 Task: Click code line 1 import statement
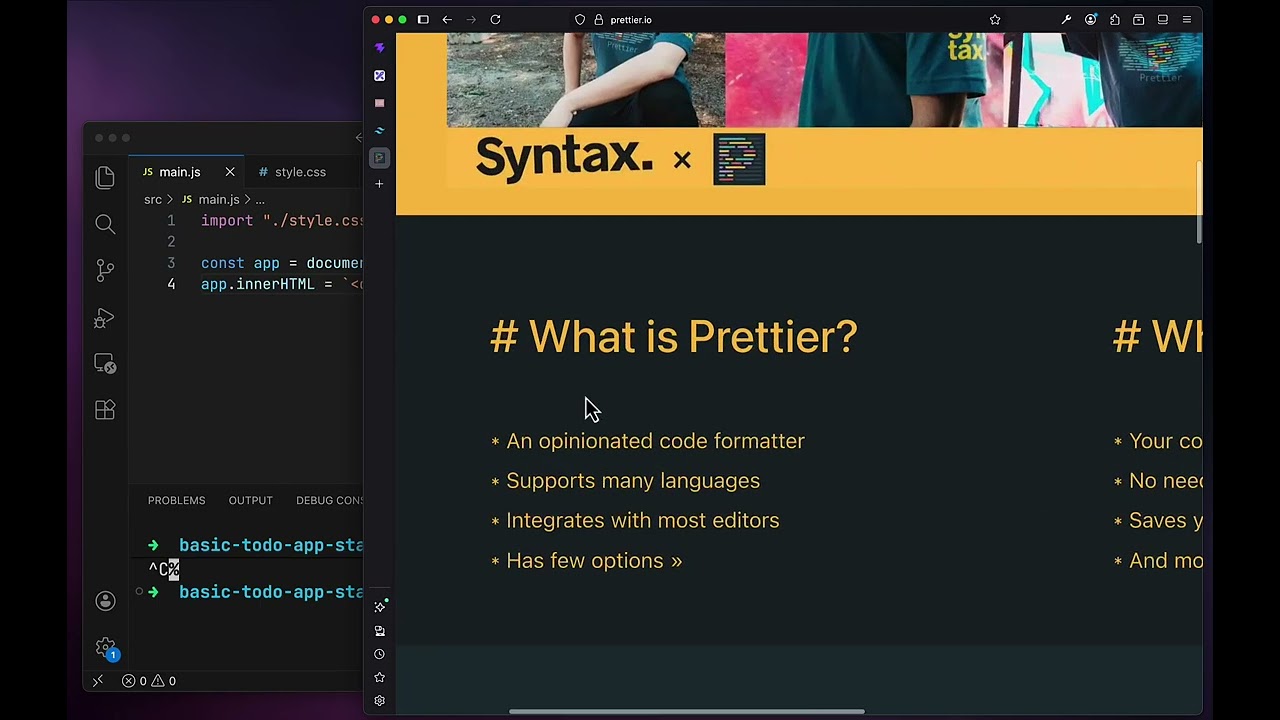282,221
